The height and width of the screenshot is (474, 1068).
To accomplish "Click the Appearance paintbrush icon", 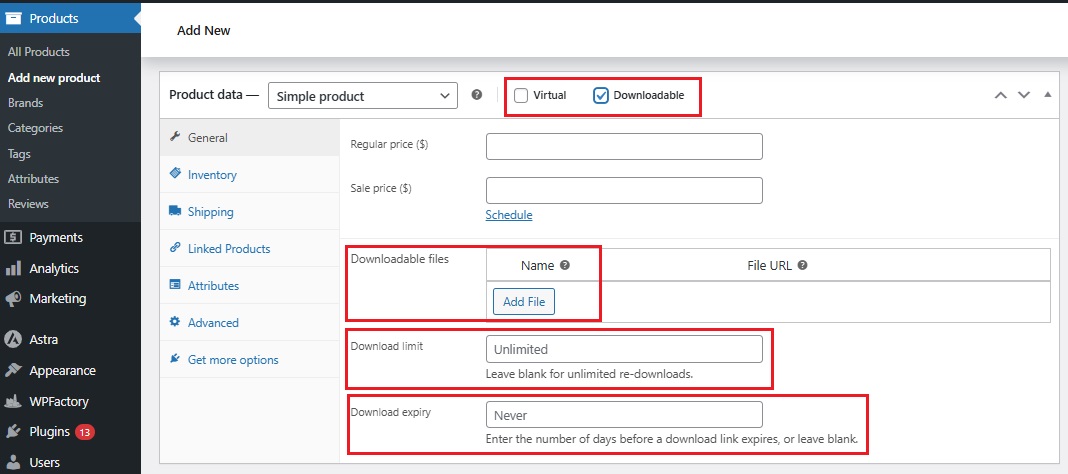I will (x=12, y=370).
